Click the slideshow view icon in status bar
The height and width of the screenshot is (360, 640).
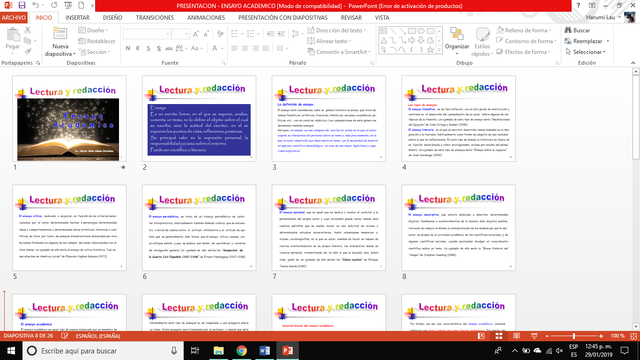(x=534, y=336)
